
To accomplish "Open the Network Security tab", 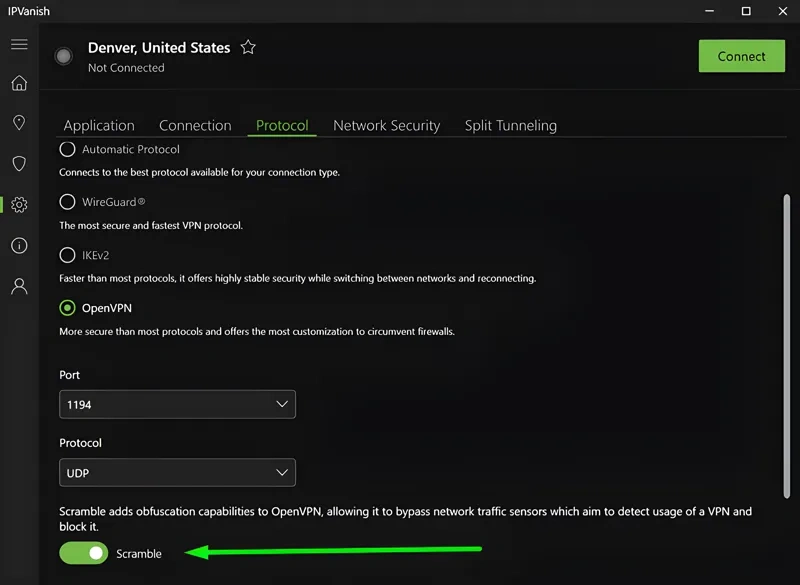I will (387, 125).
